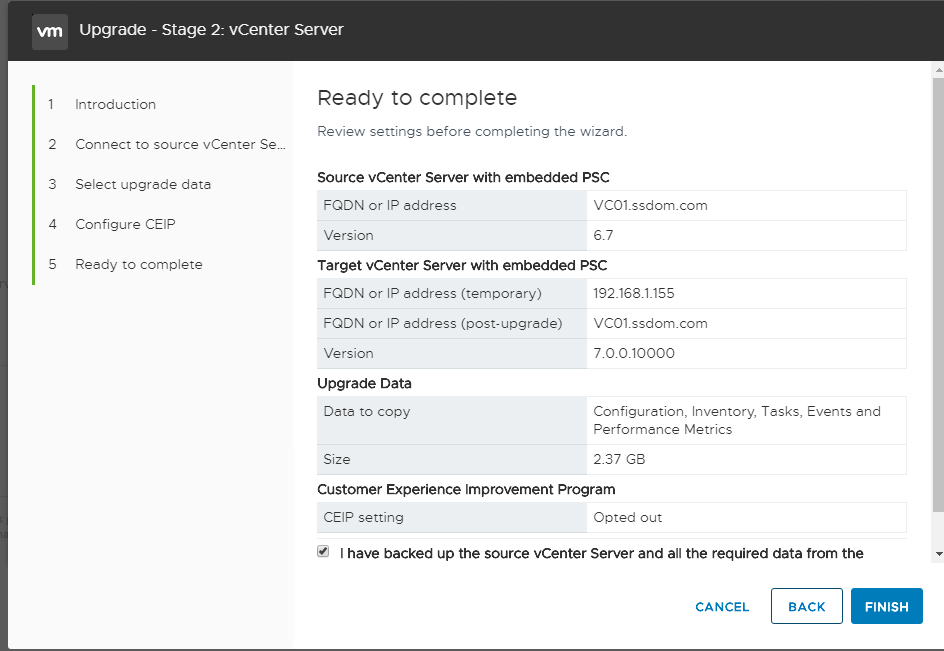Click the backup confirmation label text
The width and height of the screenshot is (944, 651).
[601, 553]
